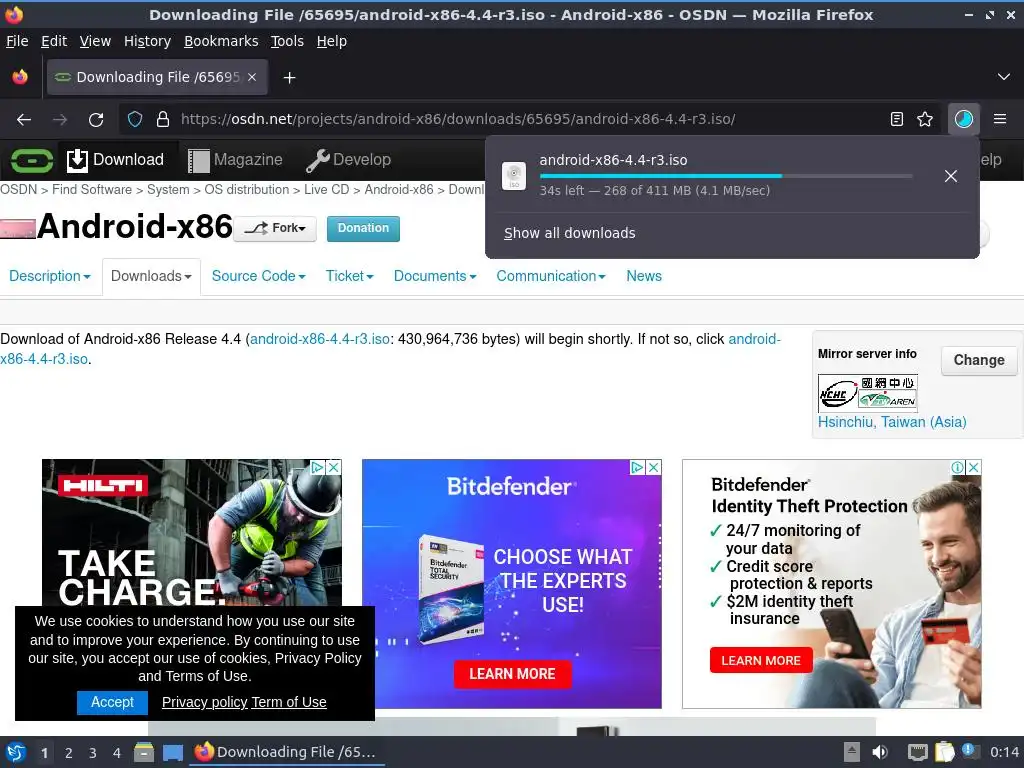Expand the Downloads dropdown tab
Viewport: 1024px width, 768px height.
click(151, 276)
